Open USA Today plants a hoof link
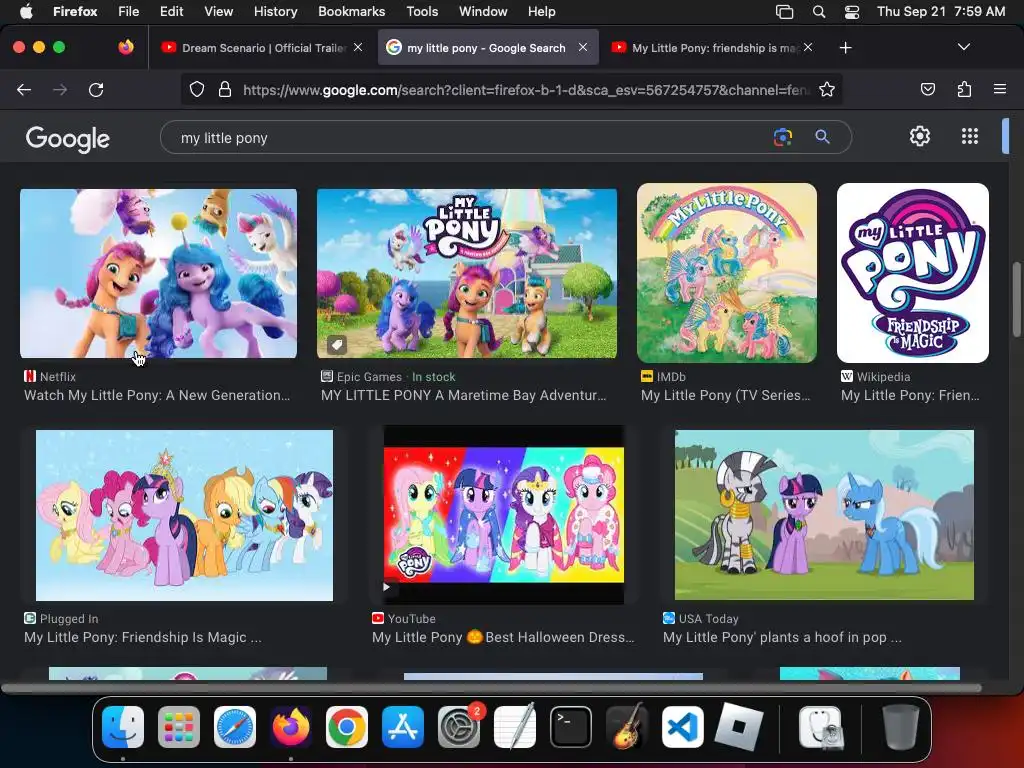Viewport: 1024px width, 768px height. pos(782,637)
